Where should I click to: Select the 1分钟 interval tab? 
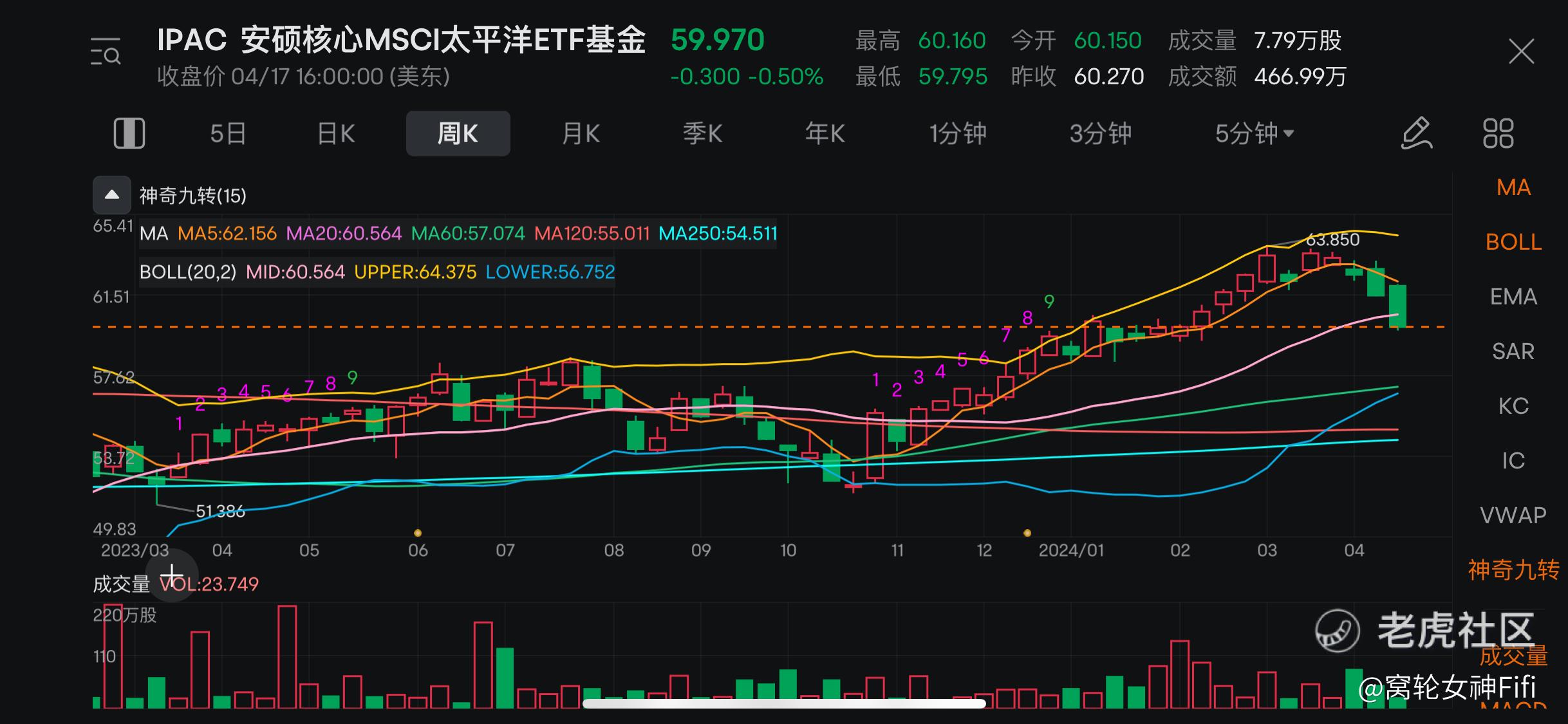[x=957, y=134]
